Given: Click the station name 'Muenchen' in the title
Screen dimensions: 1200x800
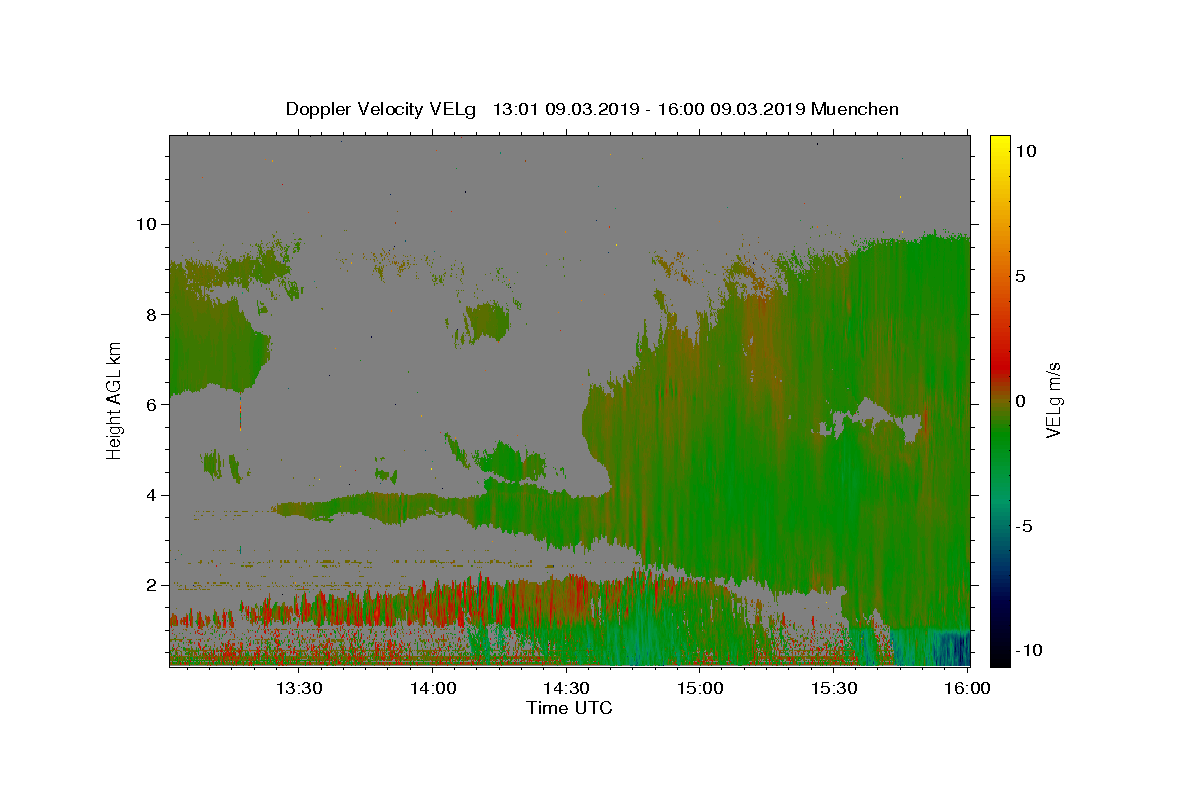Looking at the screenshot, I should click(855, 109).
